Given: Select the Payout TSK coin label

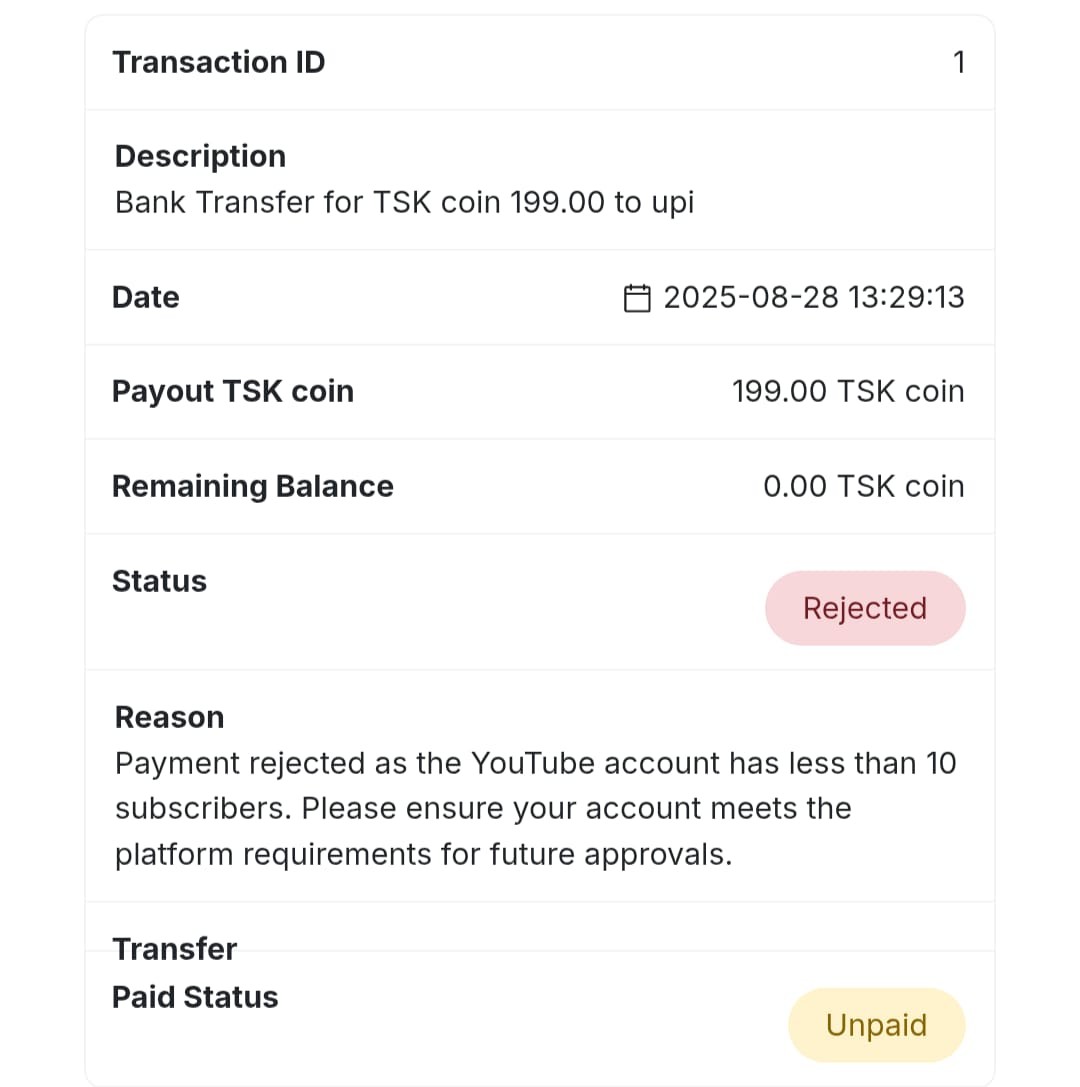Looking at the screenshot, I should click(x=233, y=392).
